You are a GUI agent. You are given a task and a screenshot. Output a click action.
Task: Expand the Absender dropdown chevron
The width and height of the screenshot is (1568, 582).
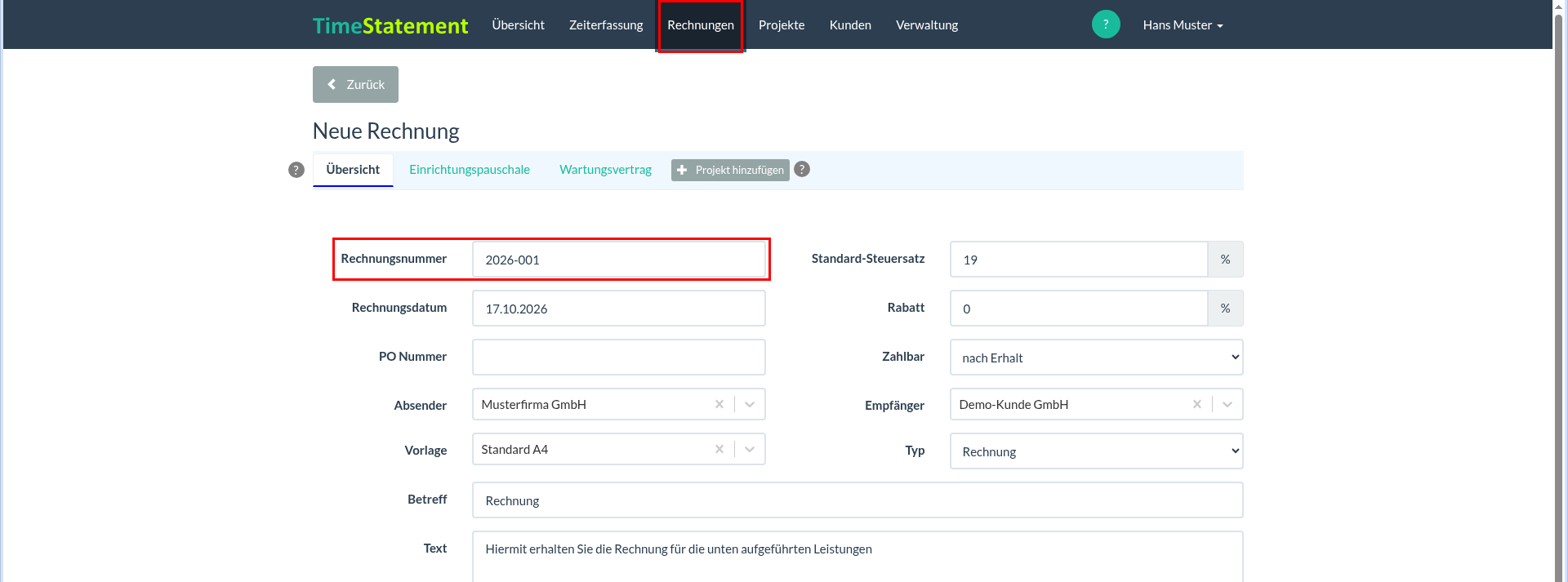[x=750, y=404]
